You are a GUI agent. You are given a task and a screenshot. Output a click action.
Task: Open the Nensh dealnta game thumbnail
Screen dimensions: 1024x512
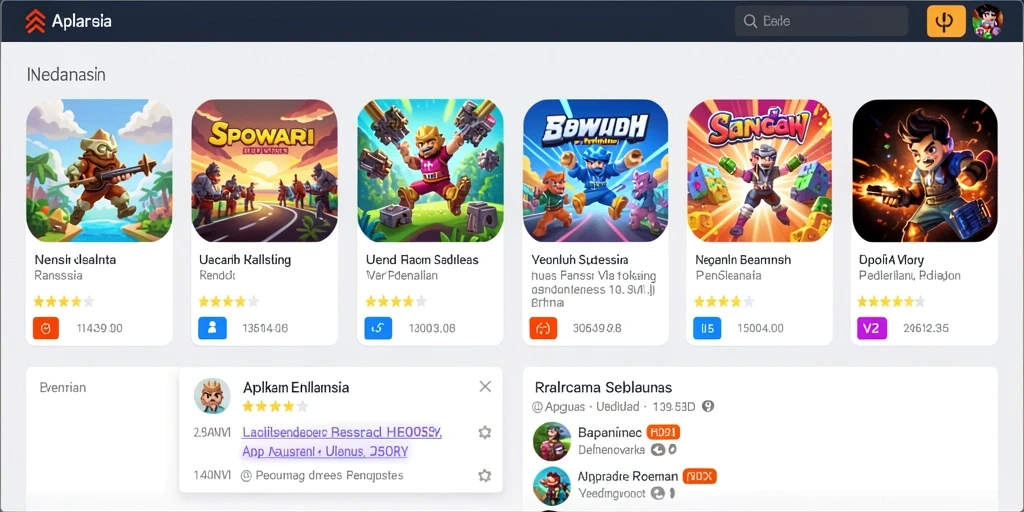pos(99,170)
